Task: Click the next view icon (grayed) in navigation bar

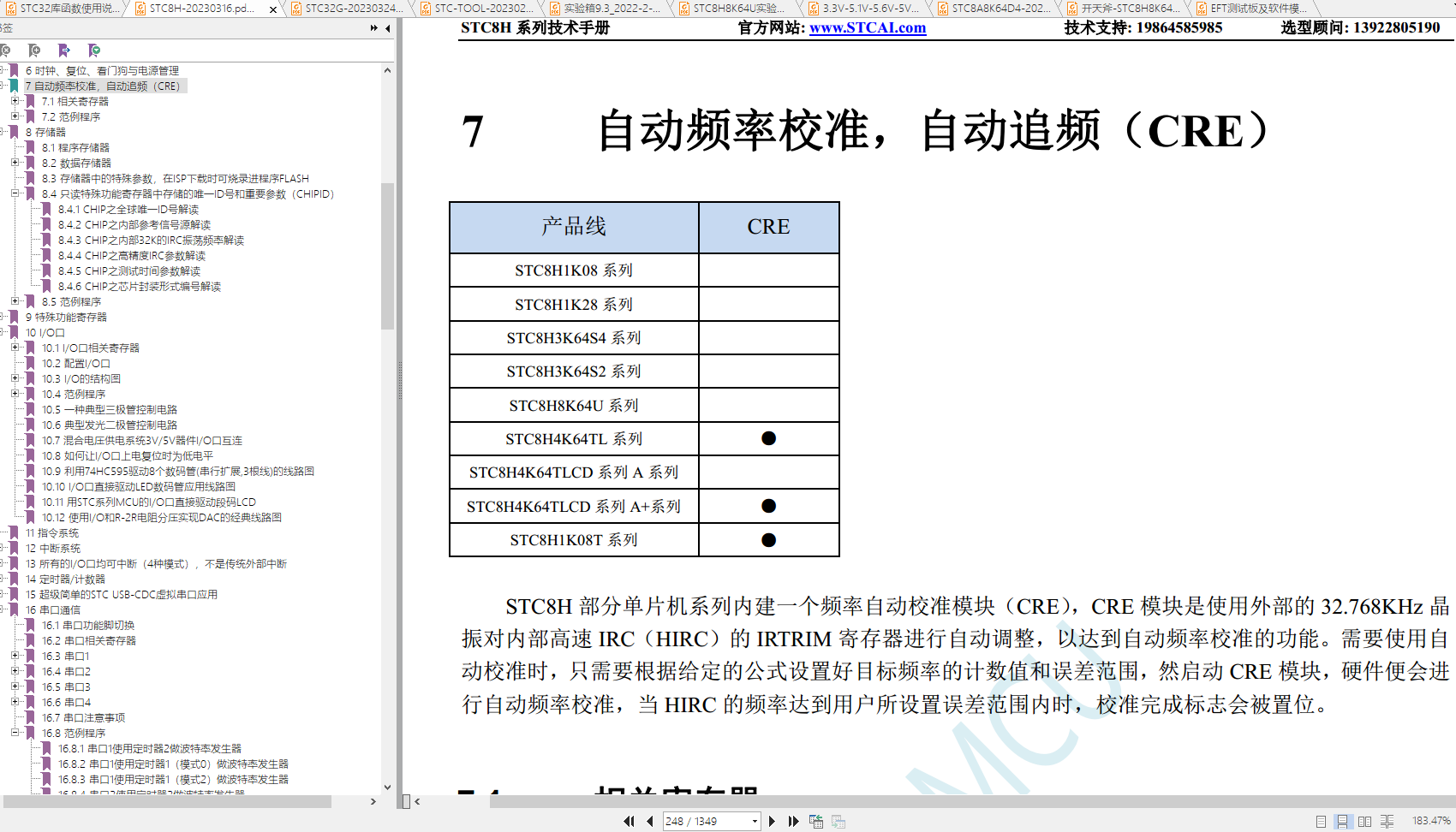Action: tap(838, 821)
